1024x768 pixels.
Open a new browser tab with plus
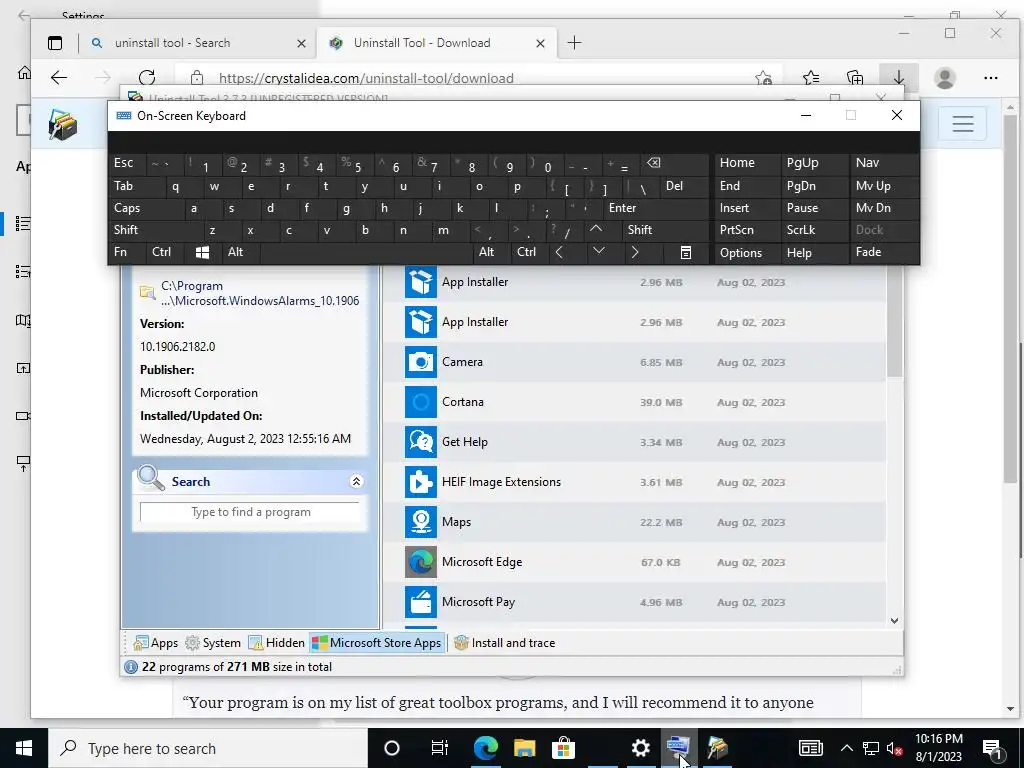point(574,43)
